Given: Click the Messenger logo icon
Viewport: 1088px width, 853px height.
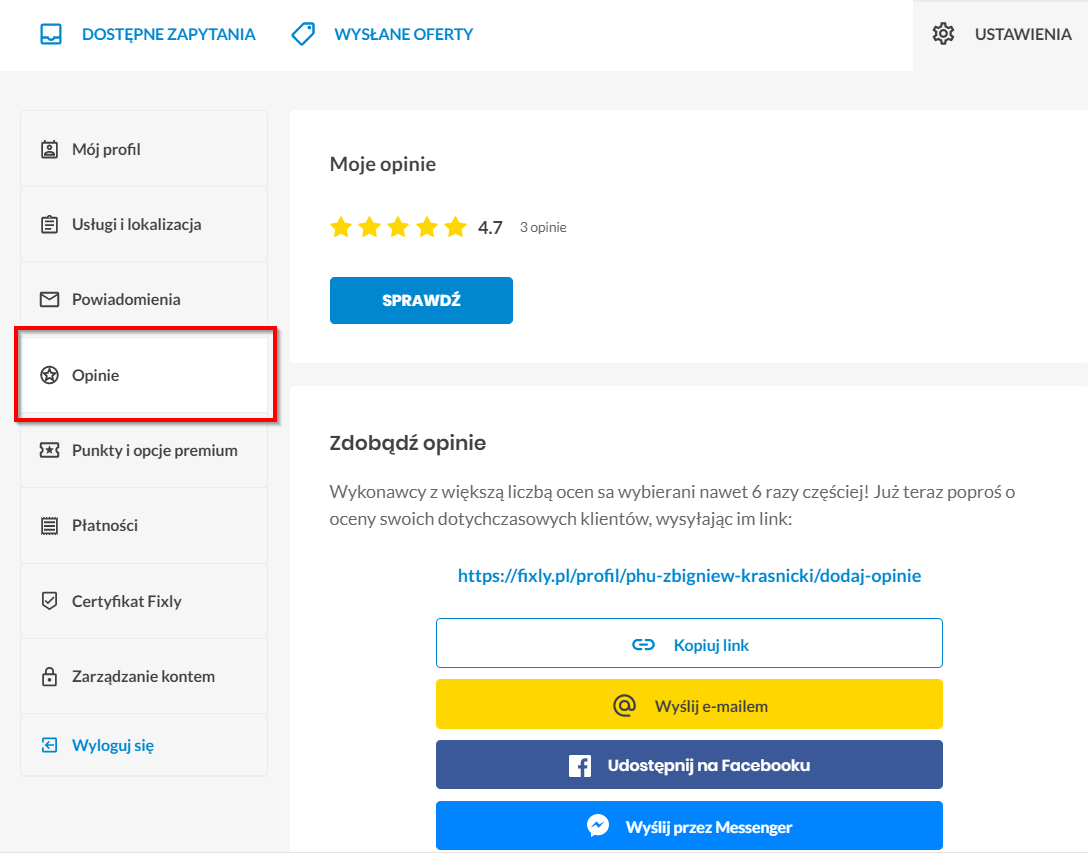Looking at the screenshot, I should pyautogui.click(x=597, y=825).
